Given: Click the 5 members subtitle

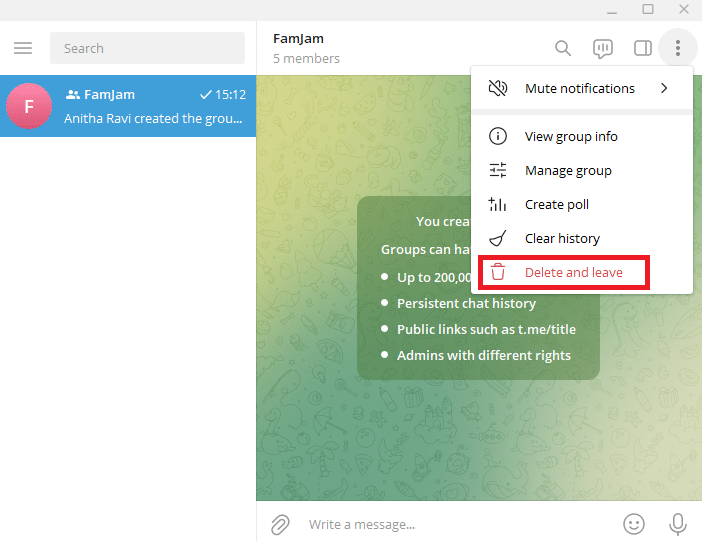Looking at the screenshot, I should tap(306, 59).
